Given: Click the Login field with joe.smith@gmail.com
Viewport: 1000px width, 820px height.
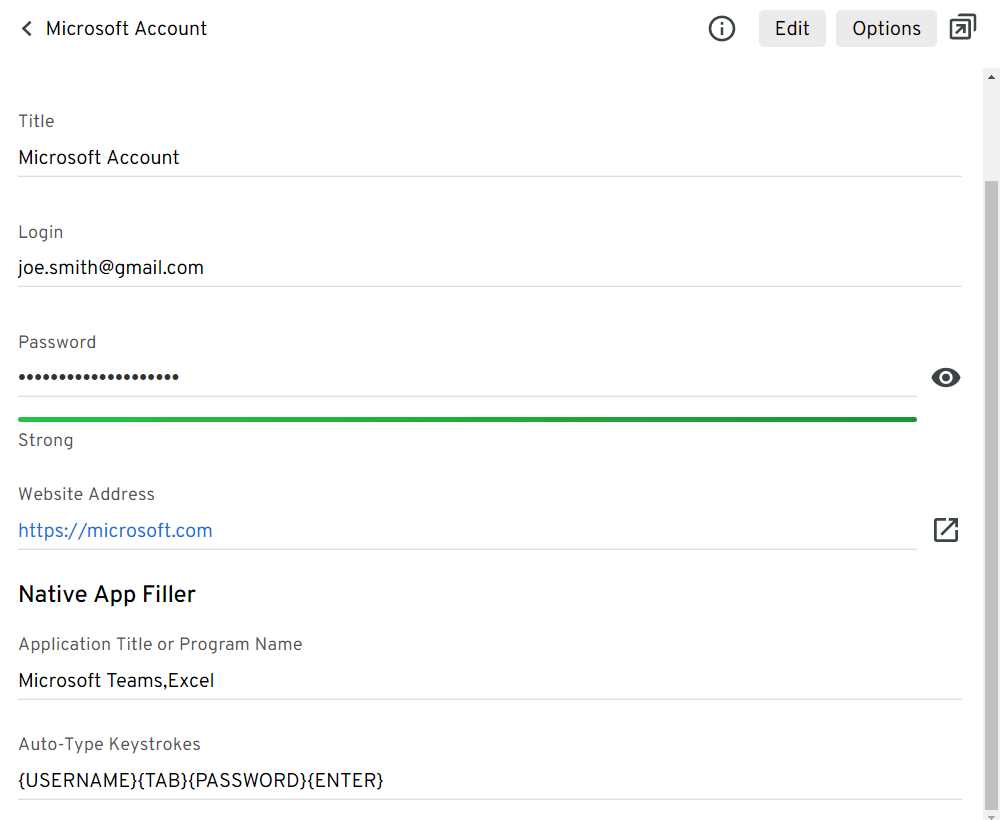Looking at the screenshot, I should click(111, 268).
